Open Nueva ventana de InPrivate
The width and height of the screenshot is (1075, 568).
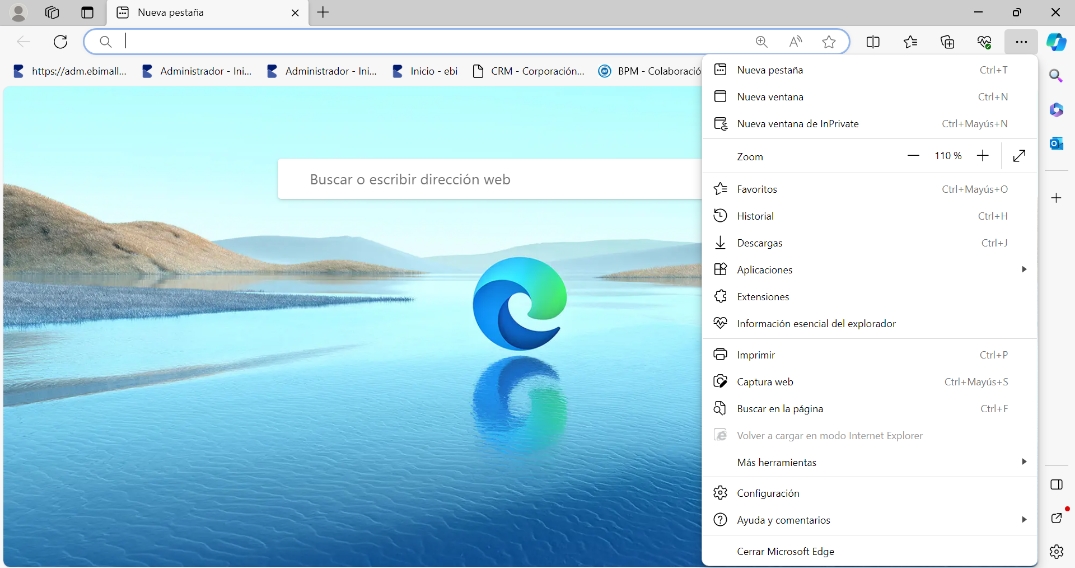(x=869, y=123)
